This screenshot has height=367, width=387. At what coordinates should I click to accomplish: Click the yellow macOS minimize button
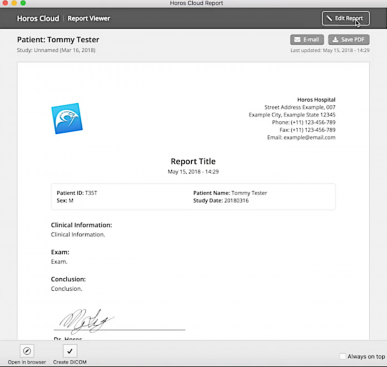[14, 3]
